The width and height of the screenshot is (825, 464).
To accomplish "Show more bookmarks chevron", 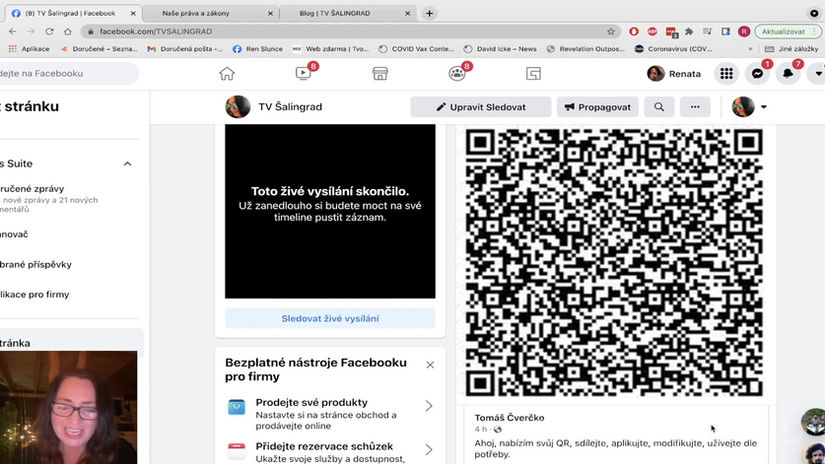I will pyautogui.click(x=750, y=48).
